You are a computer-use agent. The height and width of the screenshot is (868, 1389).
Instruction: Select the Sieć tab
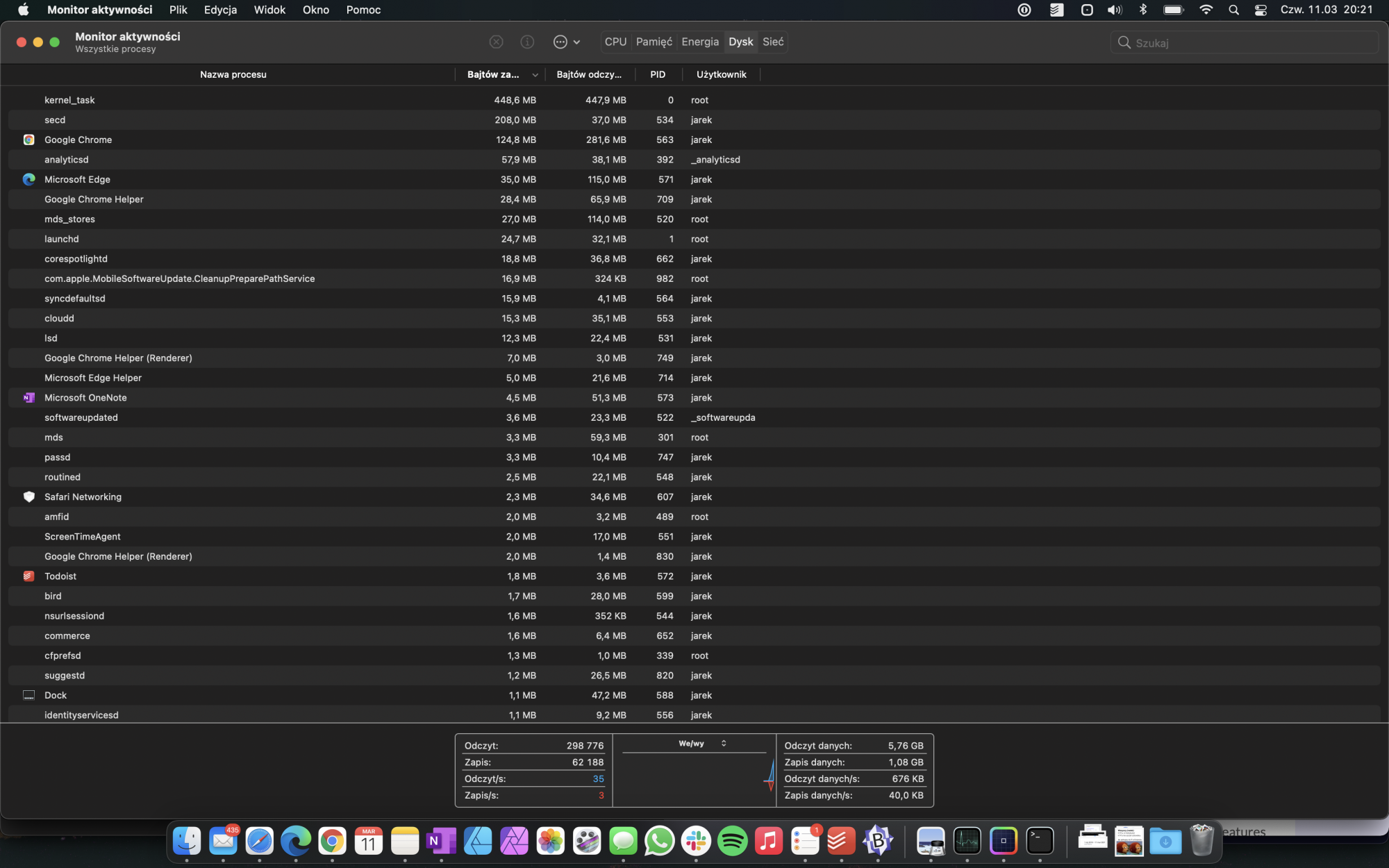click(x=772, y=42)
